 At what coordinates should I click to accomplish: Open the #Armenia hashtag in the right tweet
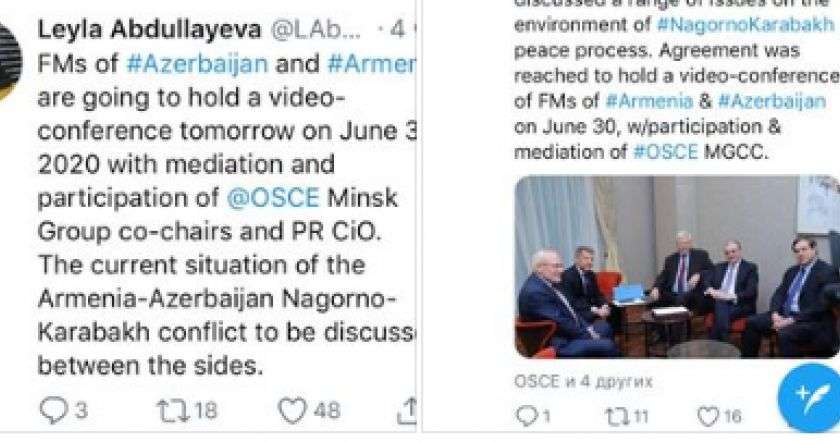tap(649, 101)
